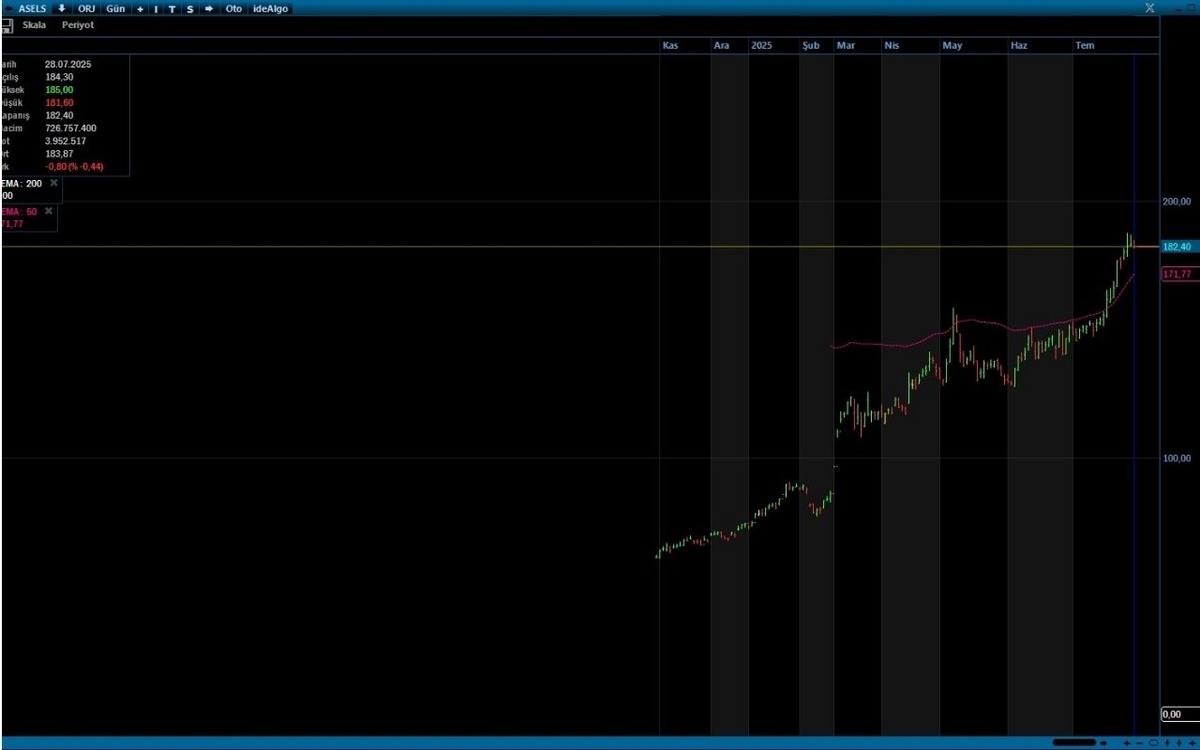
Task: Click the right arrow icon in top toolbar
Action: coord(209,8)
